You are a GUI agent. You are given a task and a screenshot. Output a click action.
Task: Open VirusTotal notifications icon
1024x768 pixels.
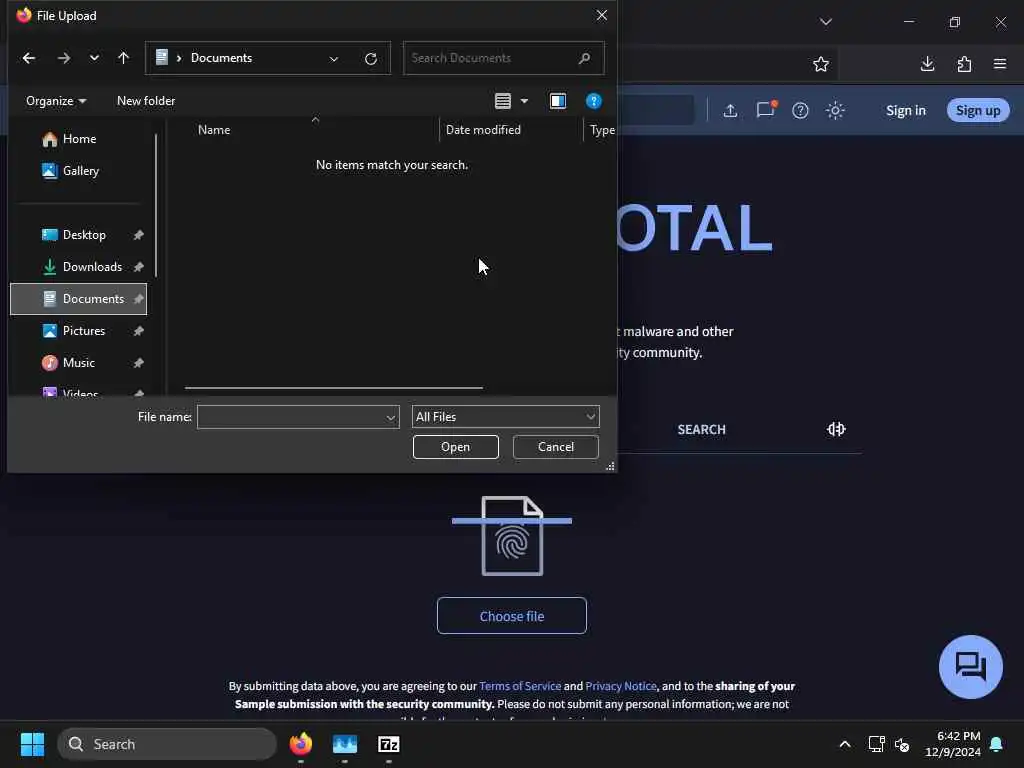tap(766, 109)
